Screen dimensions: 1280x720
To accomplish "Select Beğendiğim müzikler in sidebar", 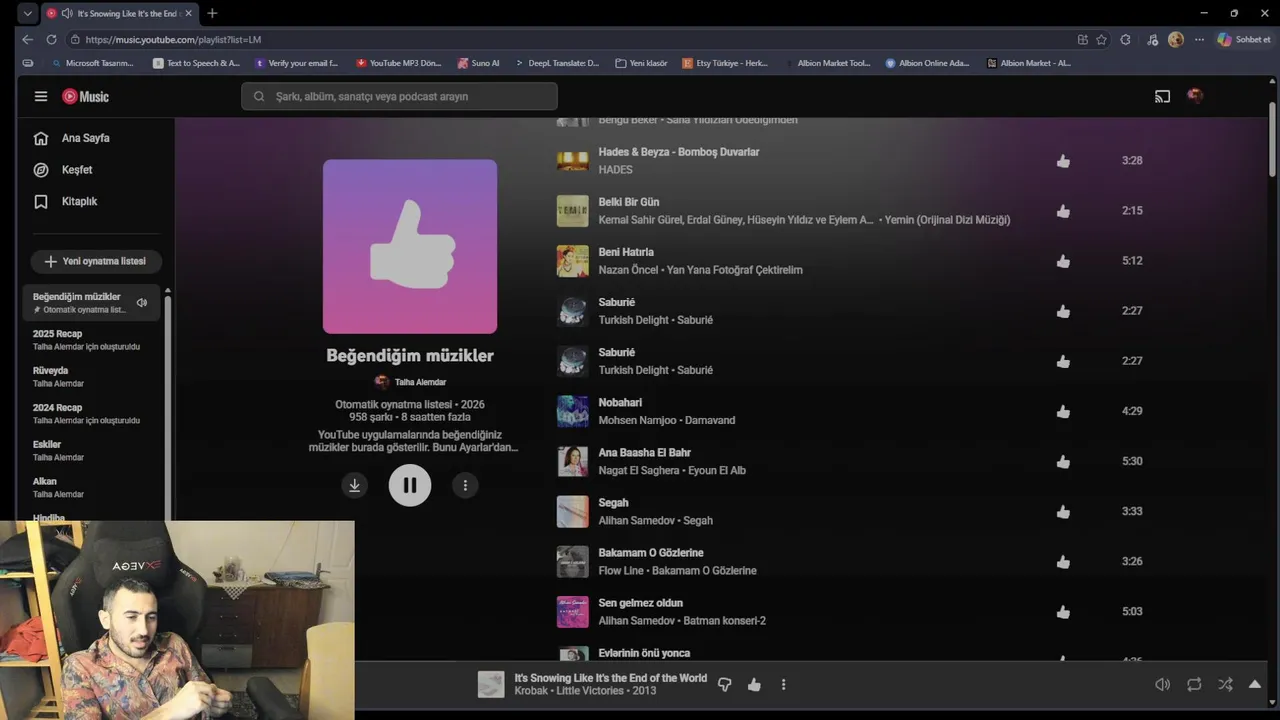I will pyautogui.click(x=90, y=302).
